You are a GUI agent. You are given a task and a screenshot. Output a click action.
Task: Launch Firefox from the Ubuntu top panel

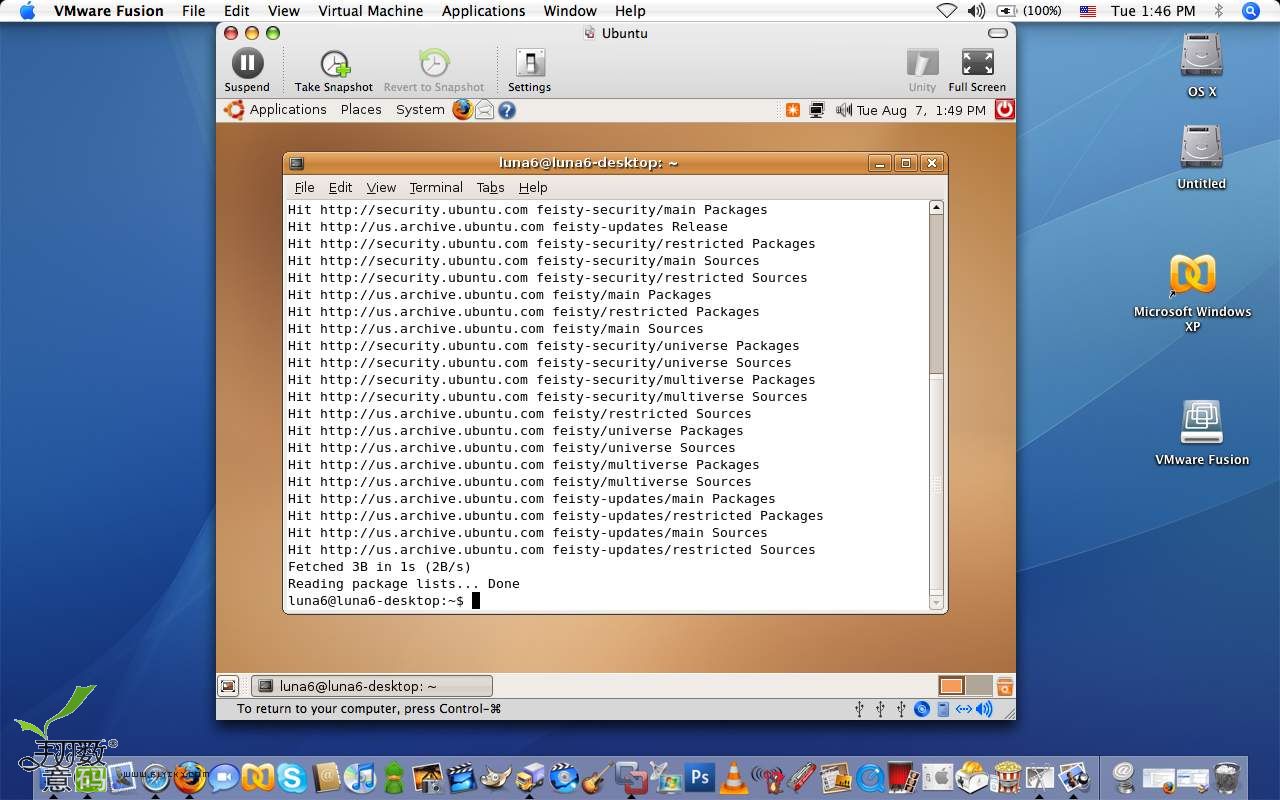point(462,110)
